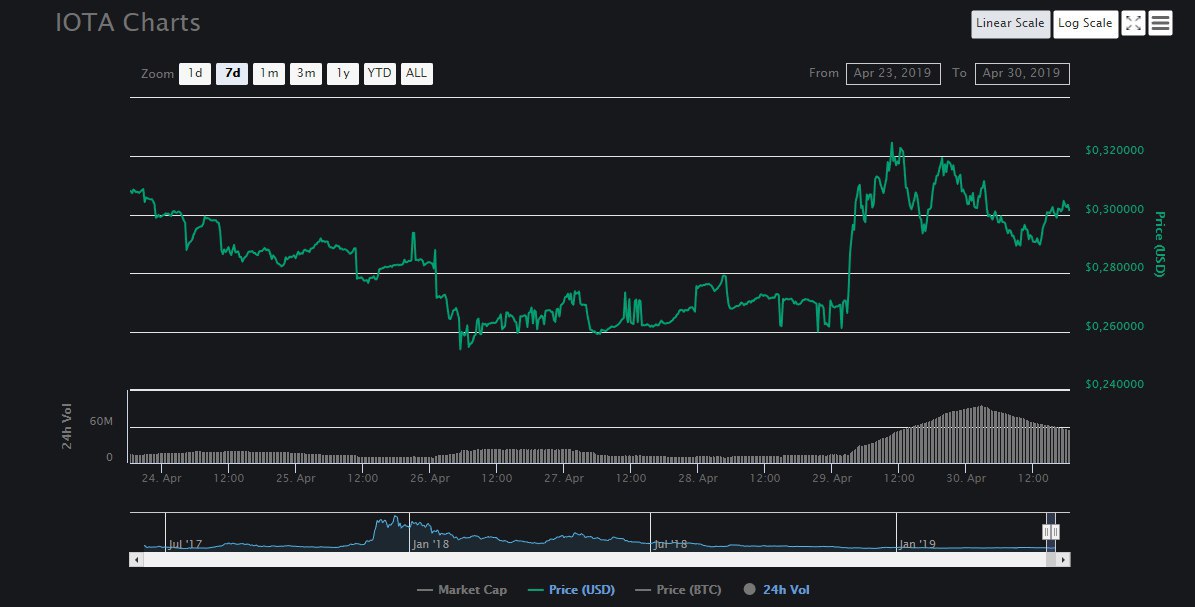Click navigator scrollbar right arrow
The width and height of the screenshot is (1195, 607).
tap(1063, 560)
